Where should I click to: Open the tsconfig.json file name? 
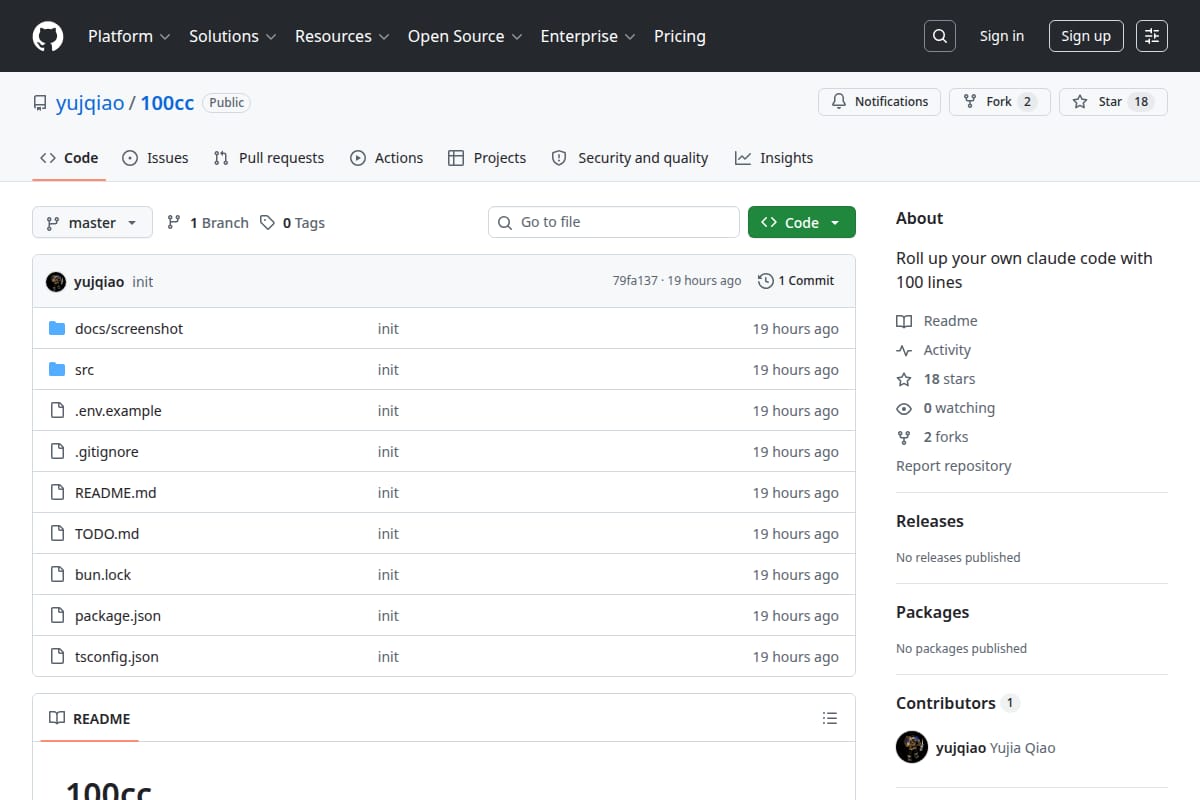click(117, 657)
